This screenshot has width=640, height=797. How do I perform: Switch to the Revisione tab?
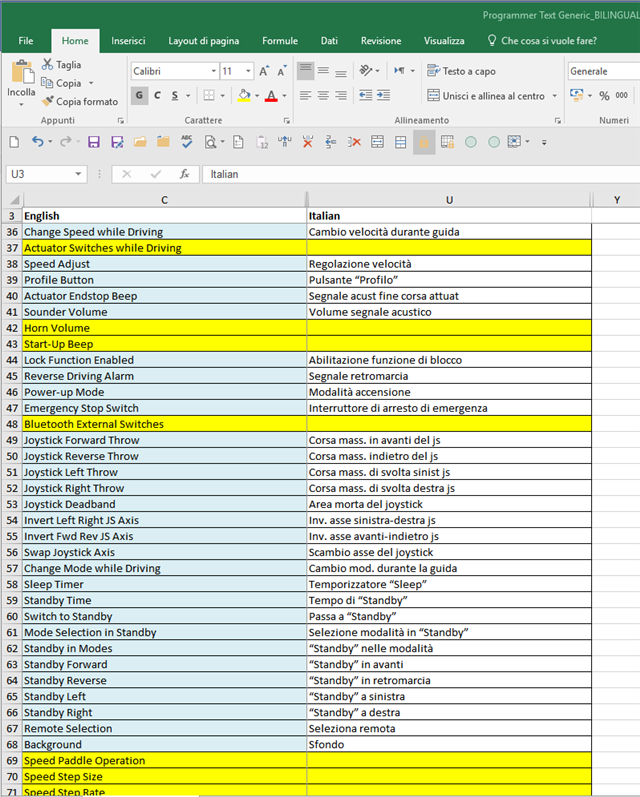click(x=381, y=41)
